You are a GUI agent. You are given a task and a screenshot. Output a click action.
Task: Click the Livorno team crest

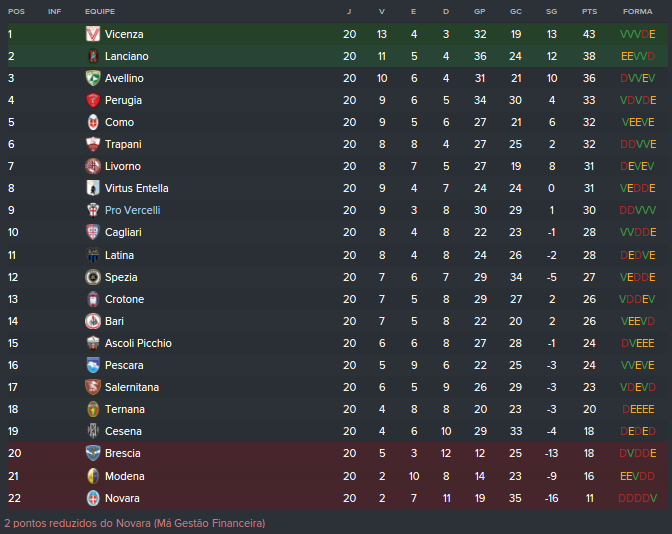click(x=93, y=166)
